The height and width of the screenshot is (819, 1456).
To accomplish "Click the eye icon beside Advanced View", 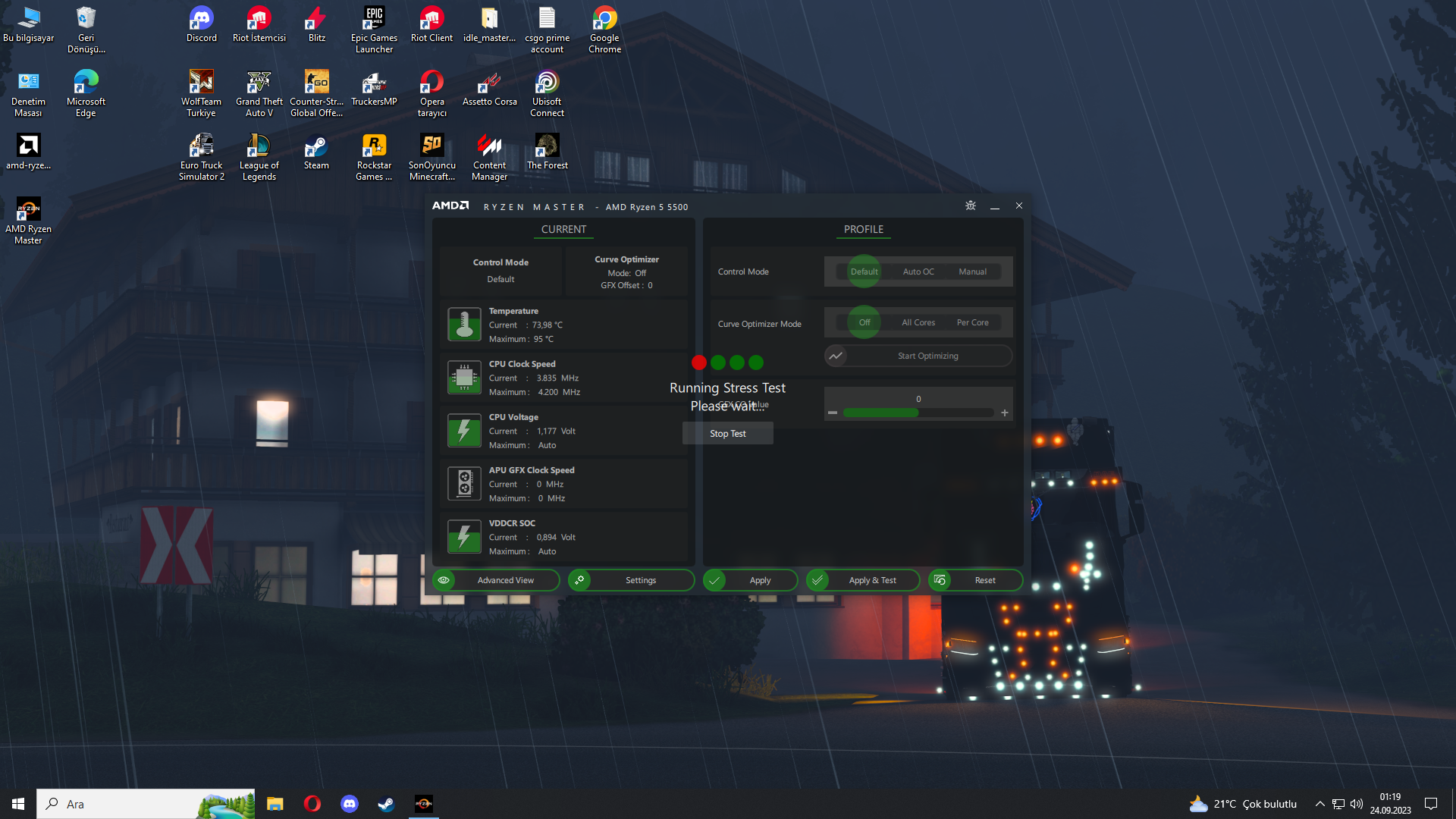I will point(444,580).
